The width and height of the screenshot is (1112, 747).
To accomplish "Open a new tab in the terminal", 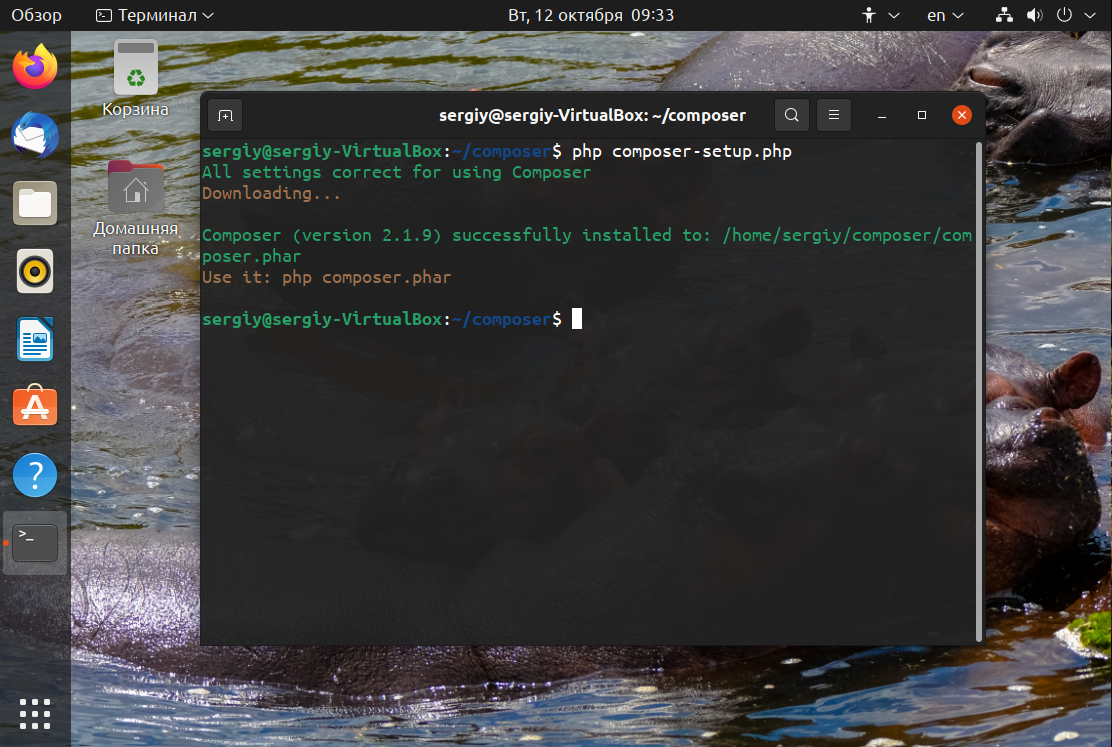I will click(x=225, y=116).
